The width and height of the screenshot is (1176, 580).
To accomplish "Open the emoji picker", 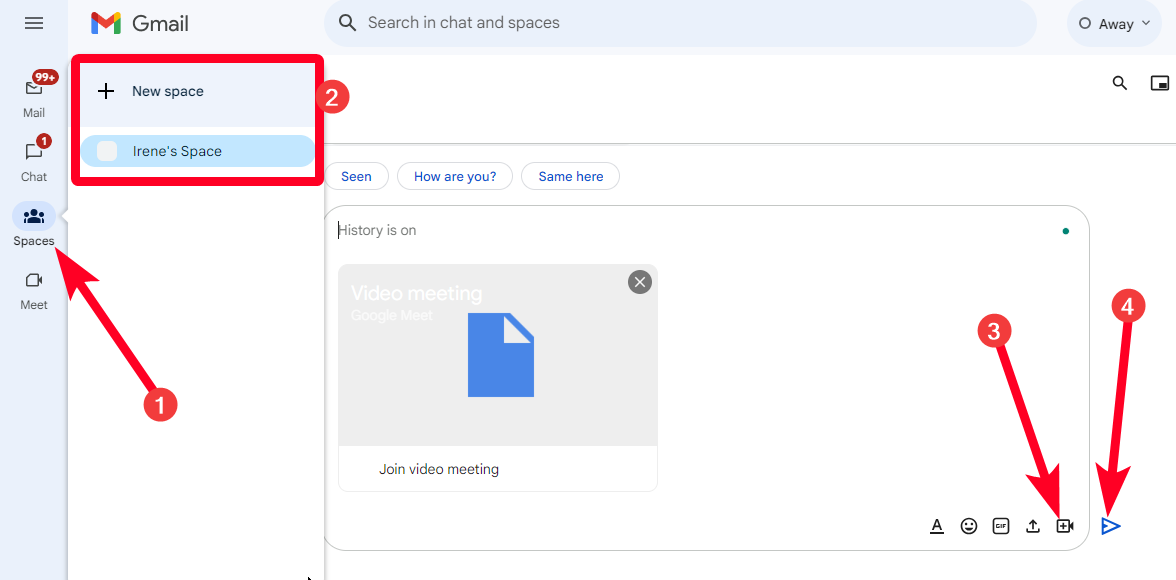I will (x=969, y=526).
